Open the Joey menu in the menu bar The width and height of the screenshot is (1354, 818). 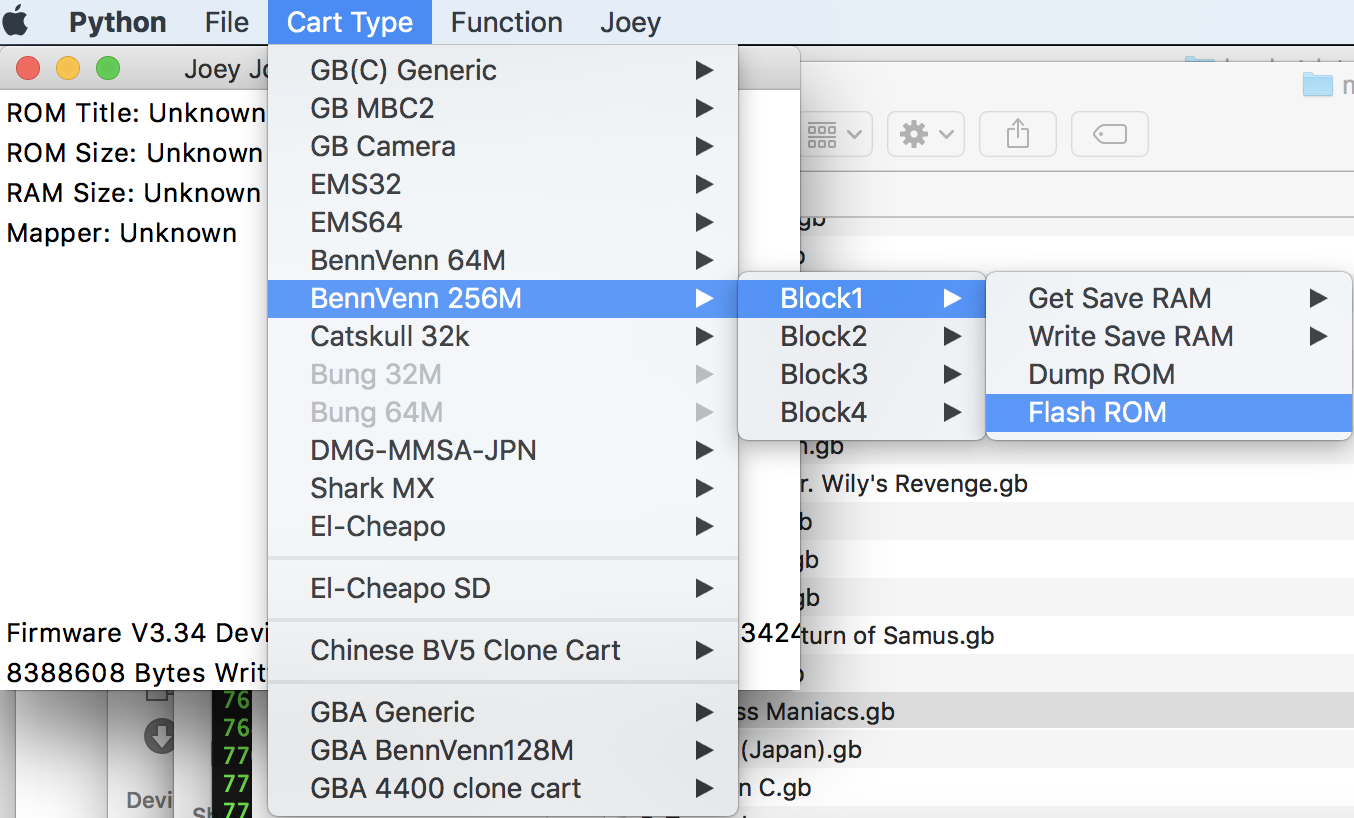pyautogui.click(x=630, y=22)
